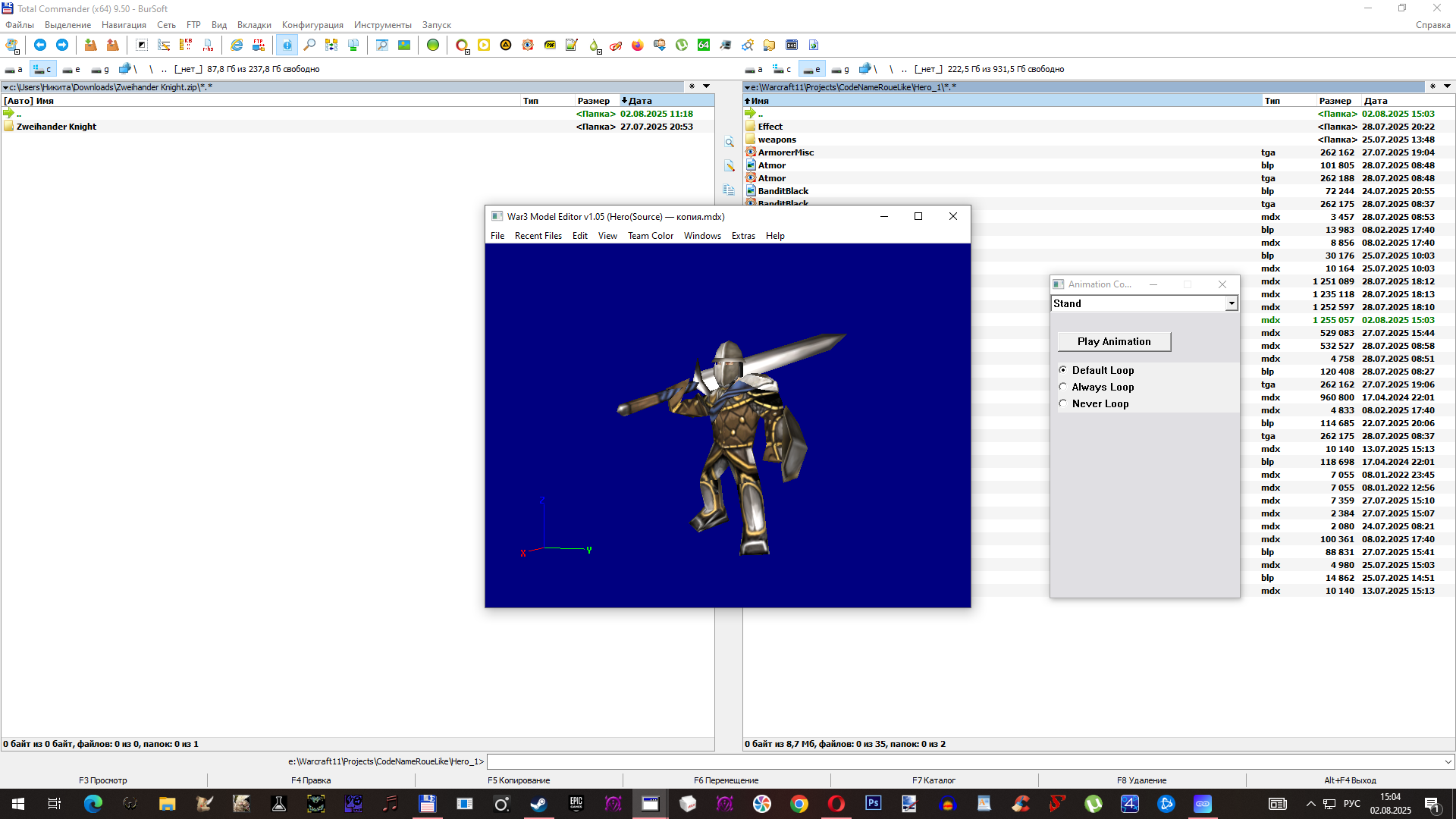Screen dimensions: 1456x819
Task: Click the command line input field
Action: point(963,761)
